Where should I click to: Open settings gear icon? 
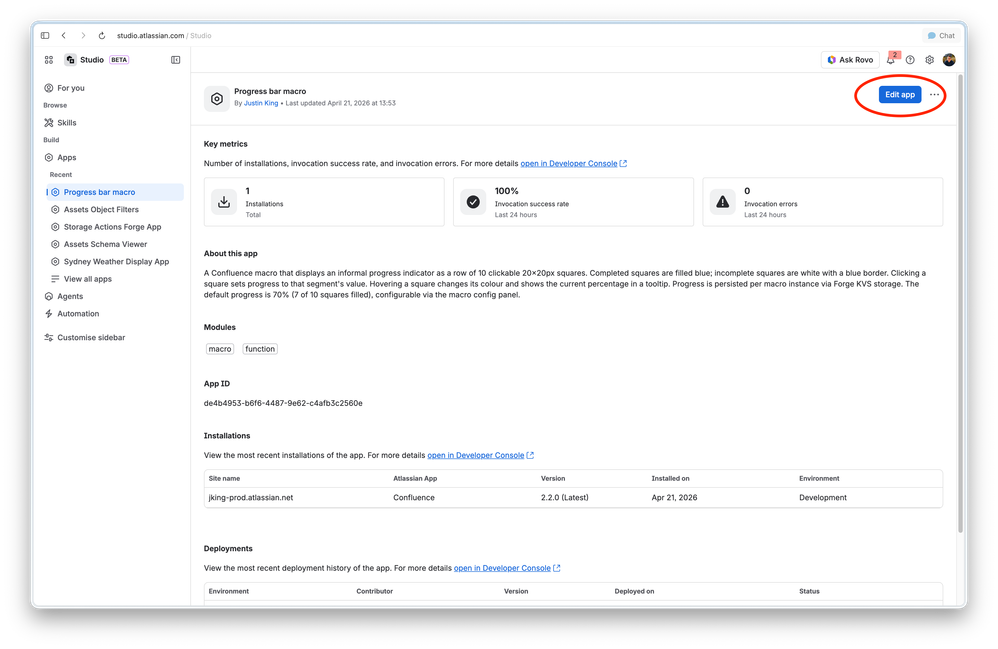(x=929, y=60)
